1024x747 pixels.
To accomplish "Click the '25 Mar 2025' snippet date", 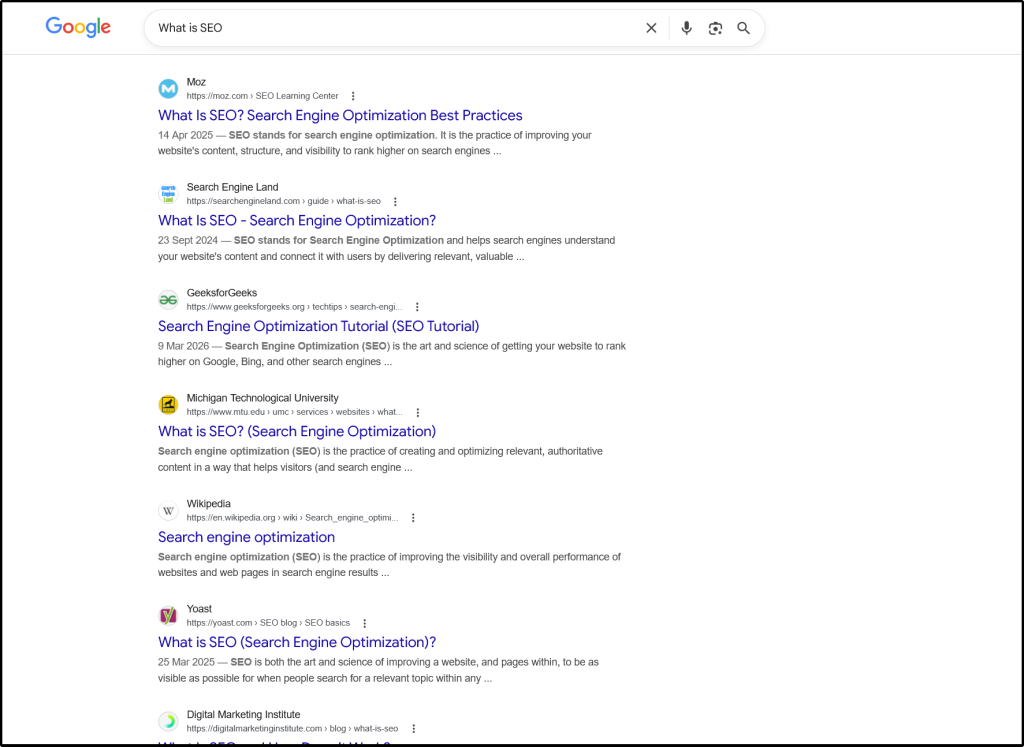I will [x=186, y=662].
